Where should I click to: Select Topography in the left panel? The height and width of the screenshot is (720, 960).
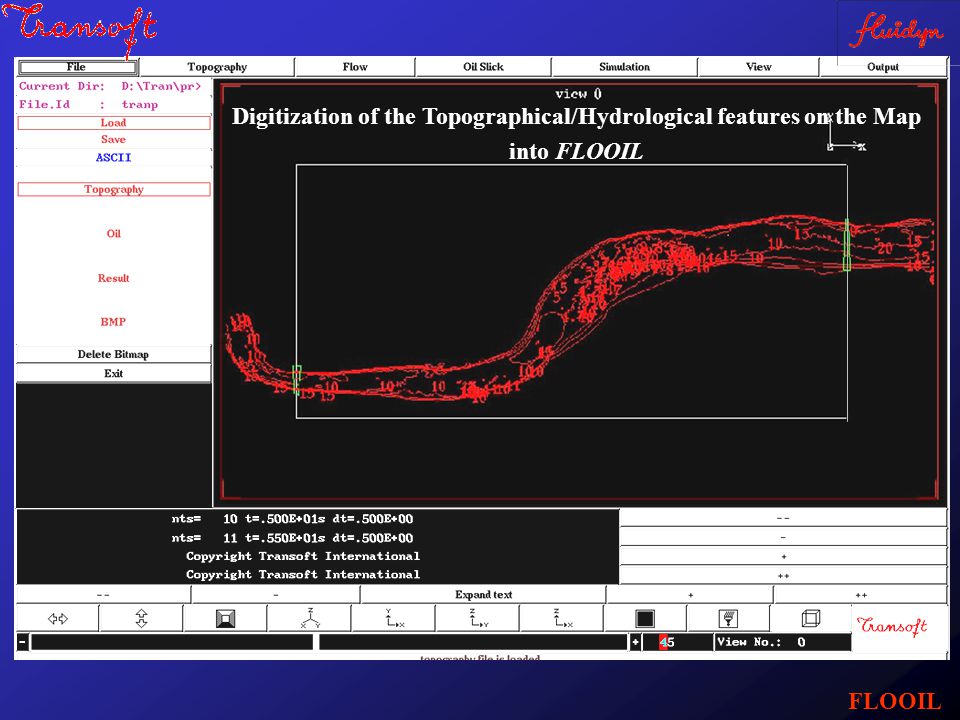[x=114, y=189]
